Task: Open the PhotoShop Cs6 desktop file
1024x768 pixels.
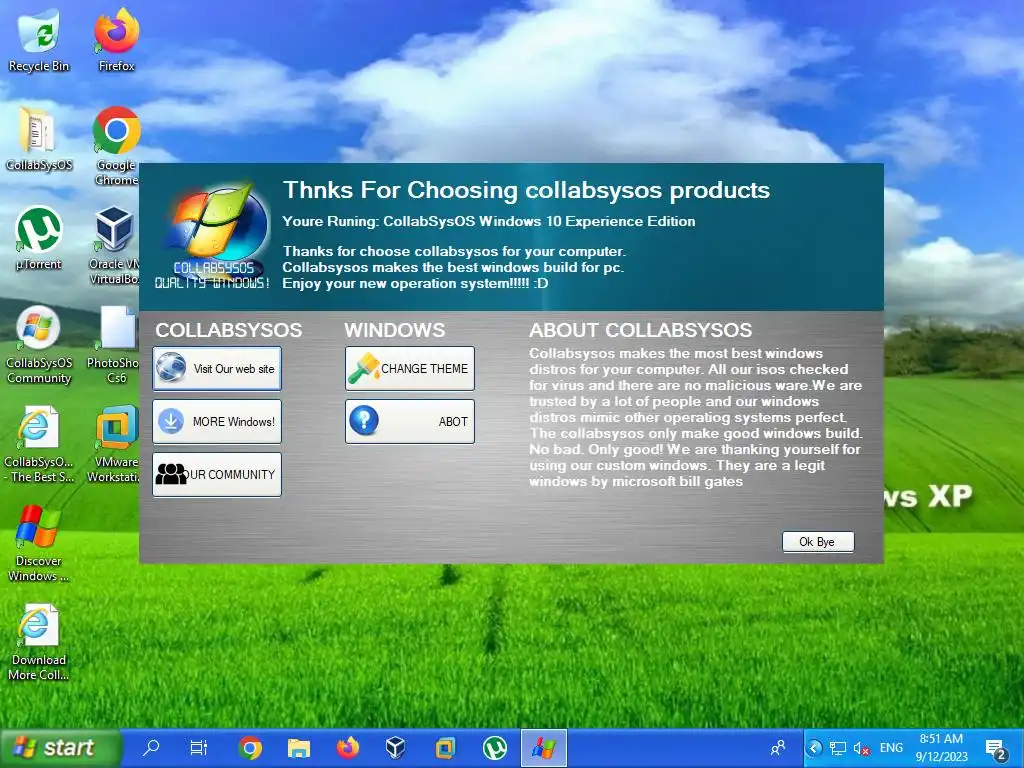Action: 114,344
